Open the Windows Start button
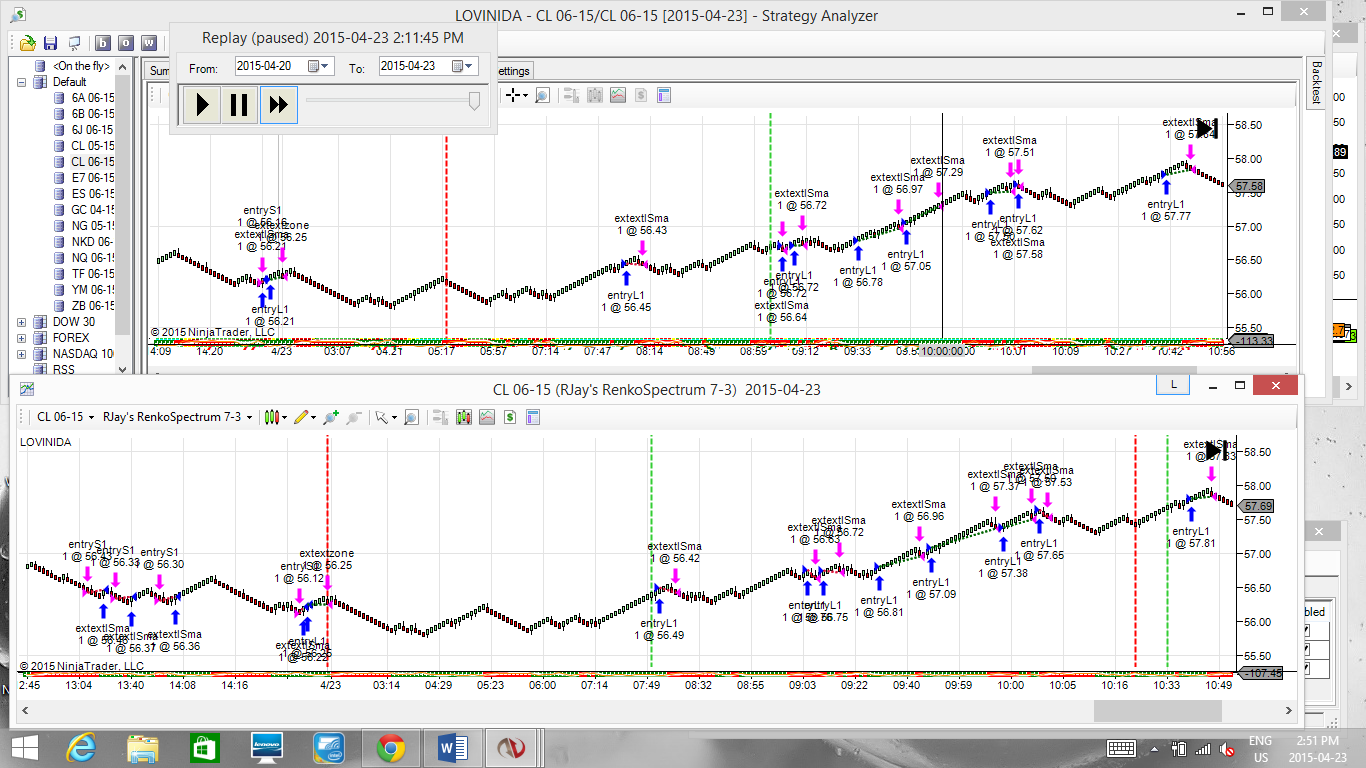The image size is (1366, 768). point(23,749)
